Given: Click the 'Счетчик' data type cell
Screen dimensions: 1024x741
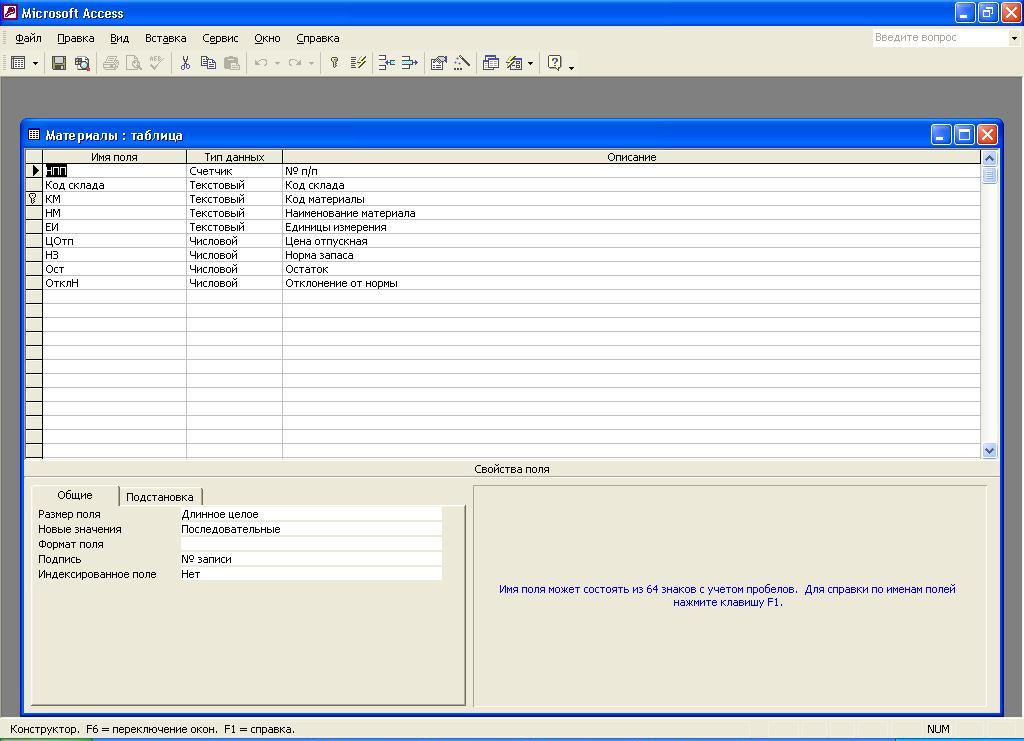Looking at the screenshot, I should click(x=234, y=170).
